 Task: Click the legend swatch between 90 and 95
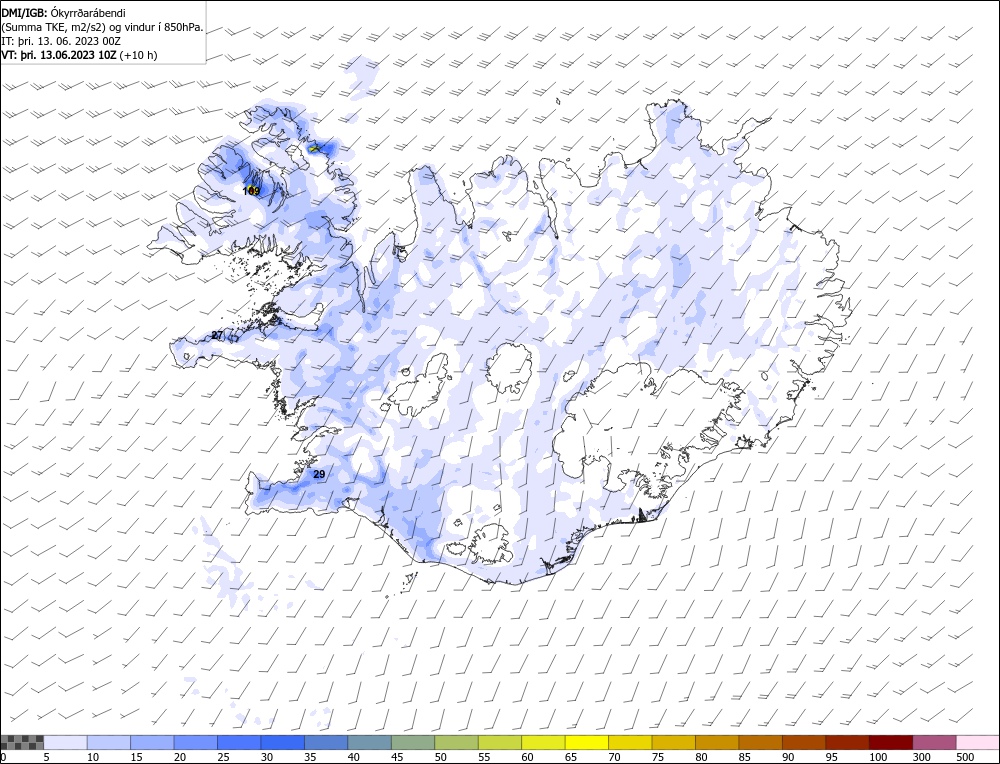coord(804,742)
